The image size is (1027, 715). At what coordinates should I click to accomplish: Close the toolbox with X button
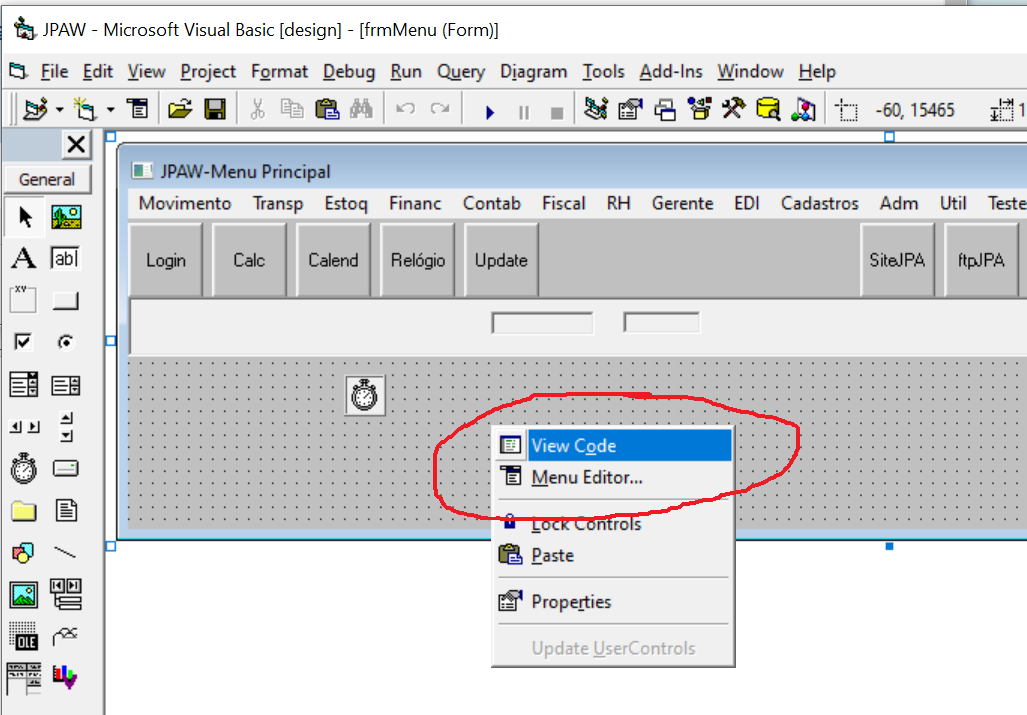[76, 144]
